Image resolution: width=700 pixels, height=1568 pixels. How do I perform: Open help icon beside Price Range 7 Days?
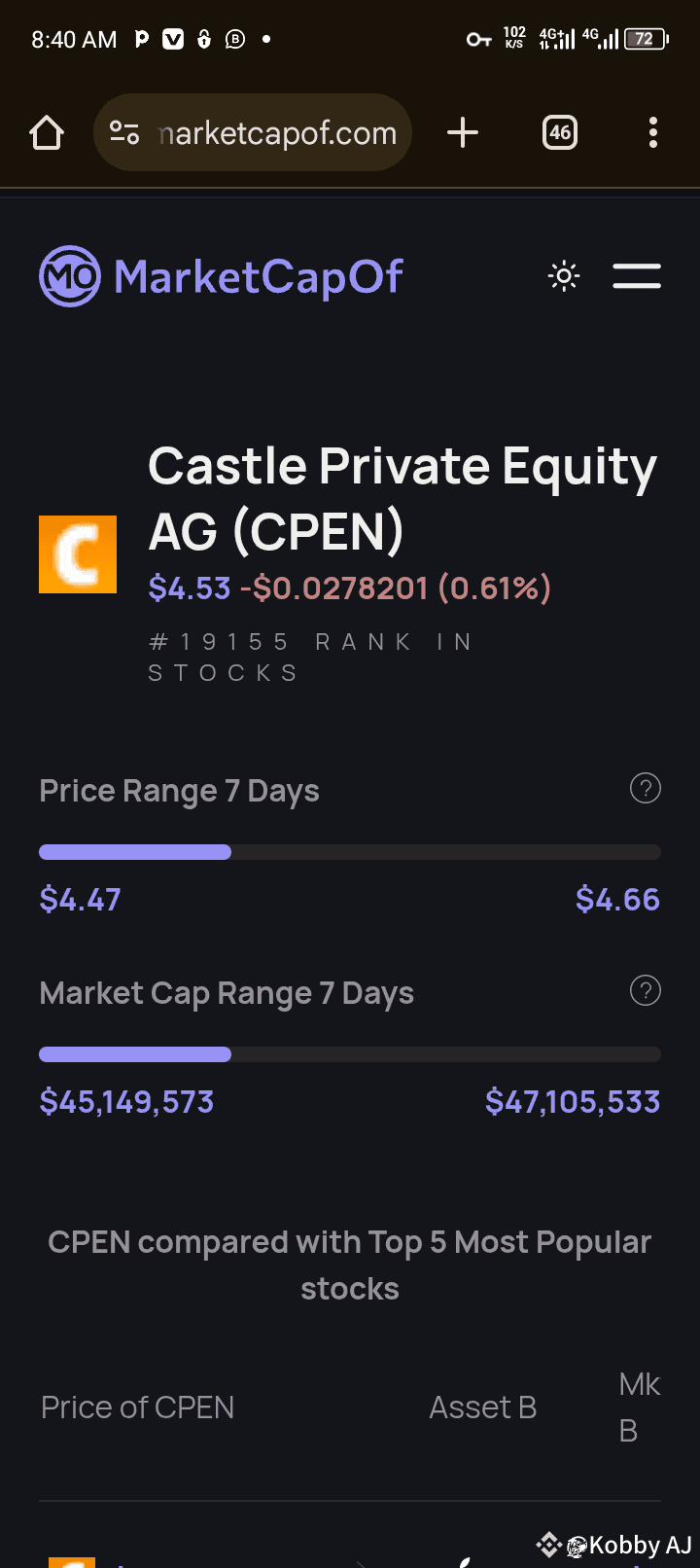[646, 788]
